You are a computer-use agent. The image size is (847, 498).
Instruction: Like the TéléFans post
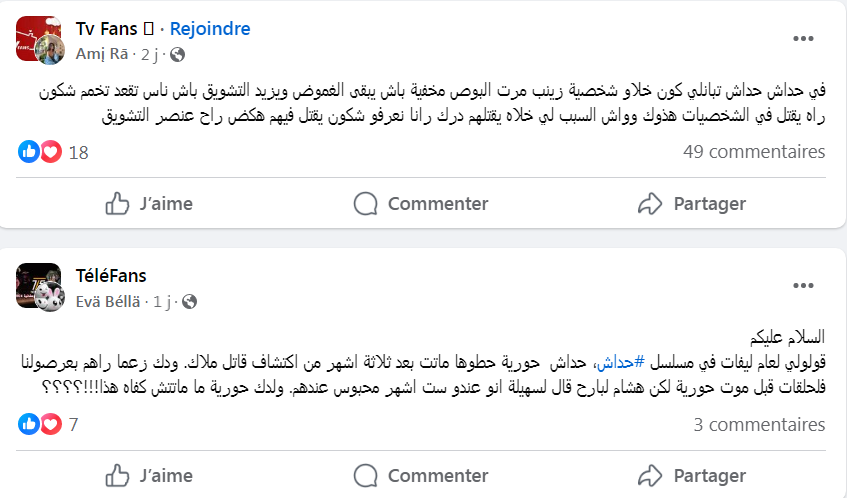click(x=149, y=476)
